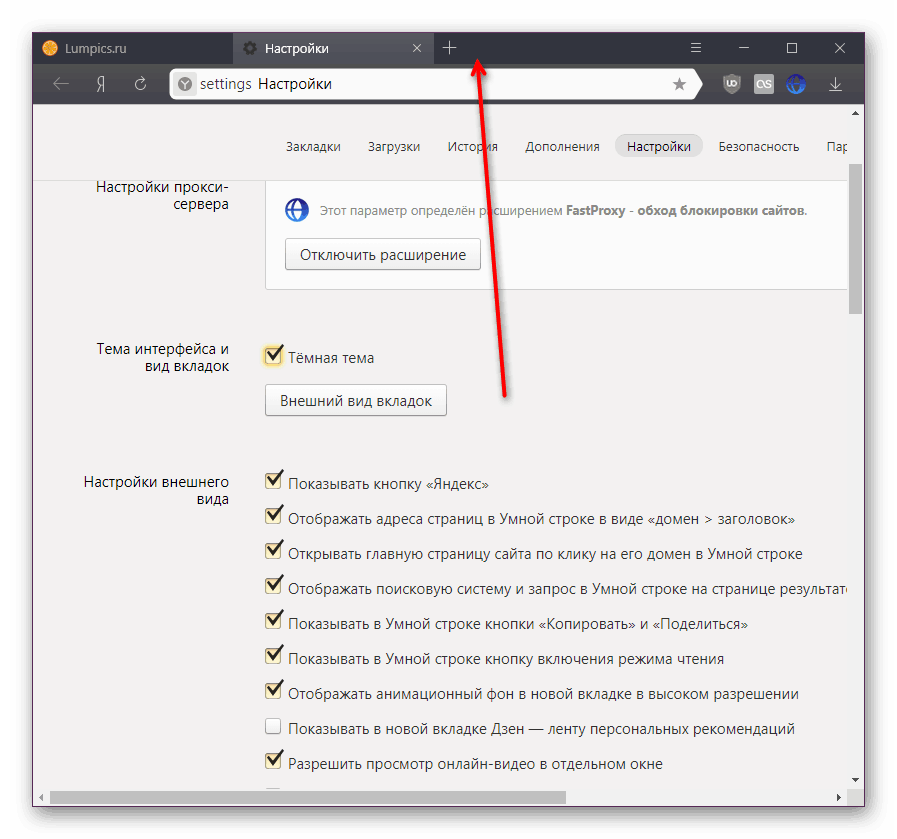The height and width of the screenshot is (839, 897).
Task: Open the Загрузки section
Action: (394, 146)
